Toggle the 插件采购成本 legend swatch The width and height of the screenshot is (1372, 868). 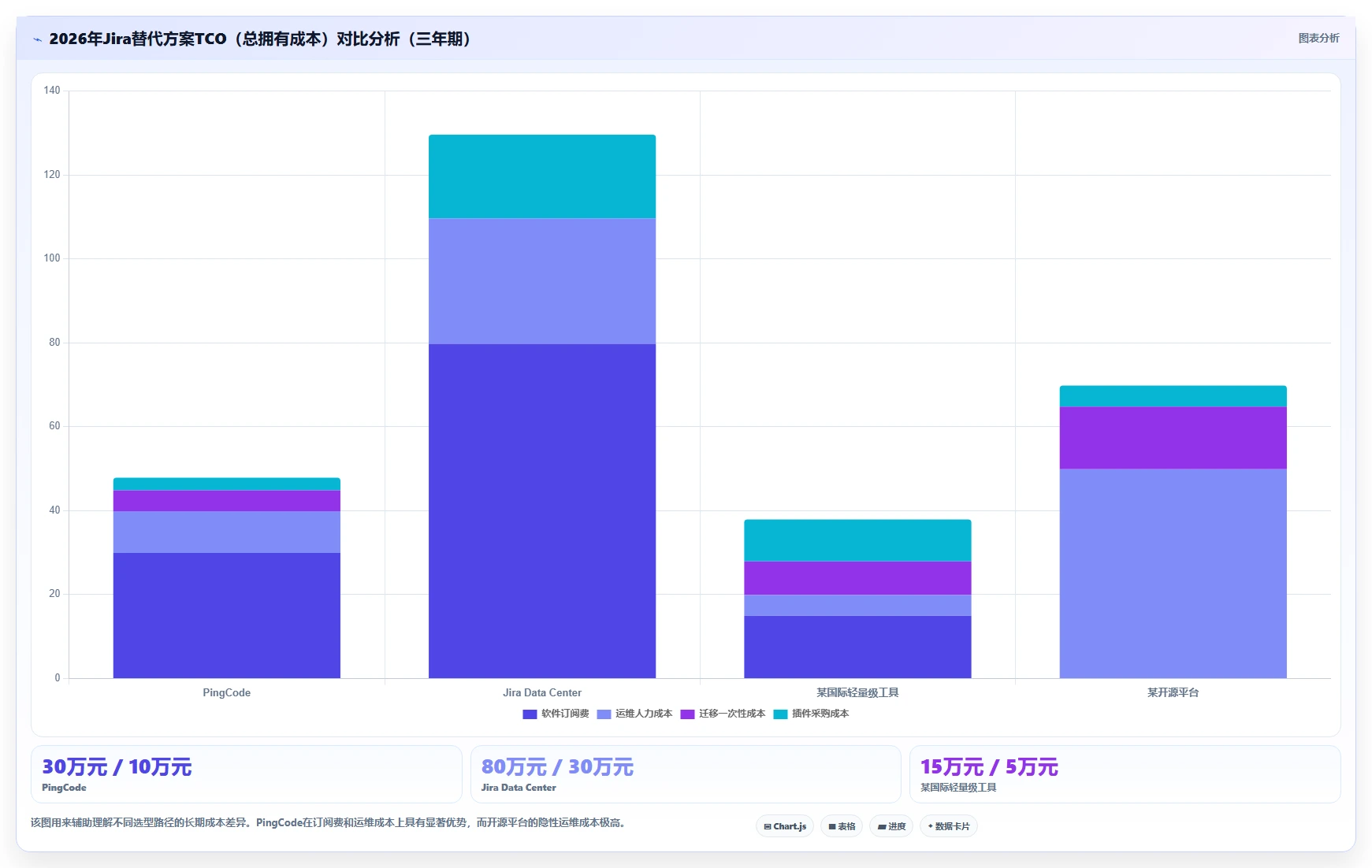point(780,714)
